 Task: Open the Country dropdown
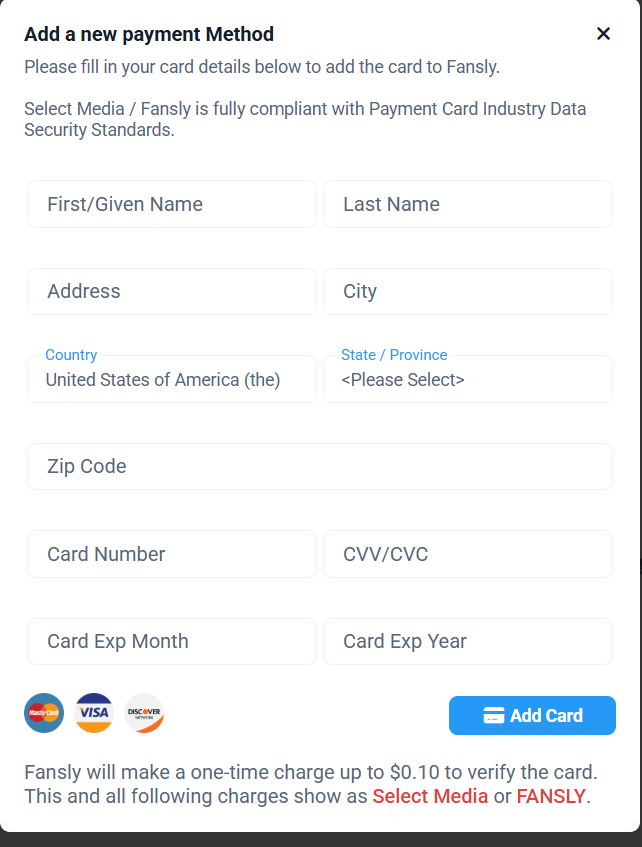pos(171,380)
